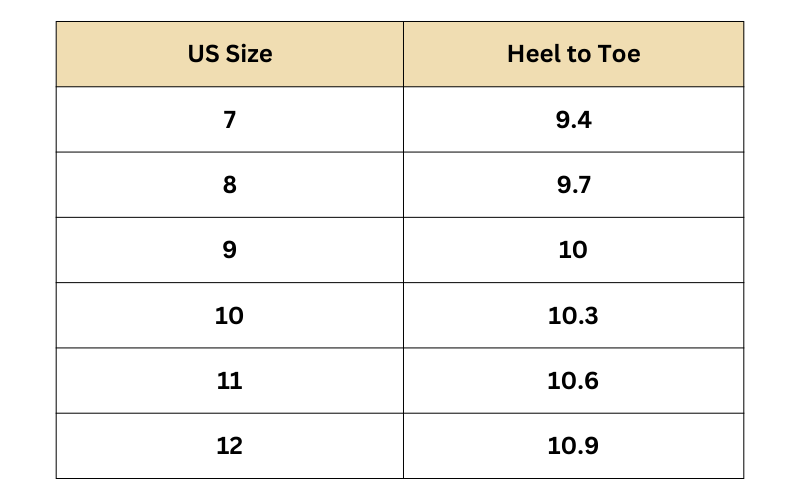Select the US size 7 cell
The height and width of the screenshot is (500, 800).
coord(230,120)
